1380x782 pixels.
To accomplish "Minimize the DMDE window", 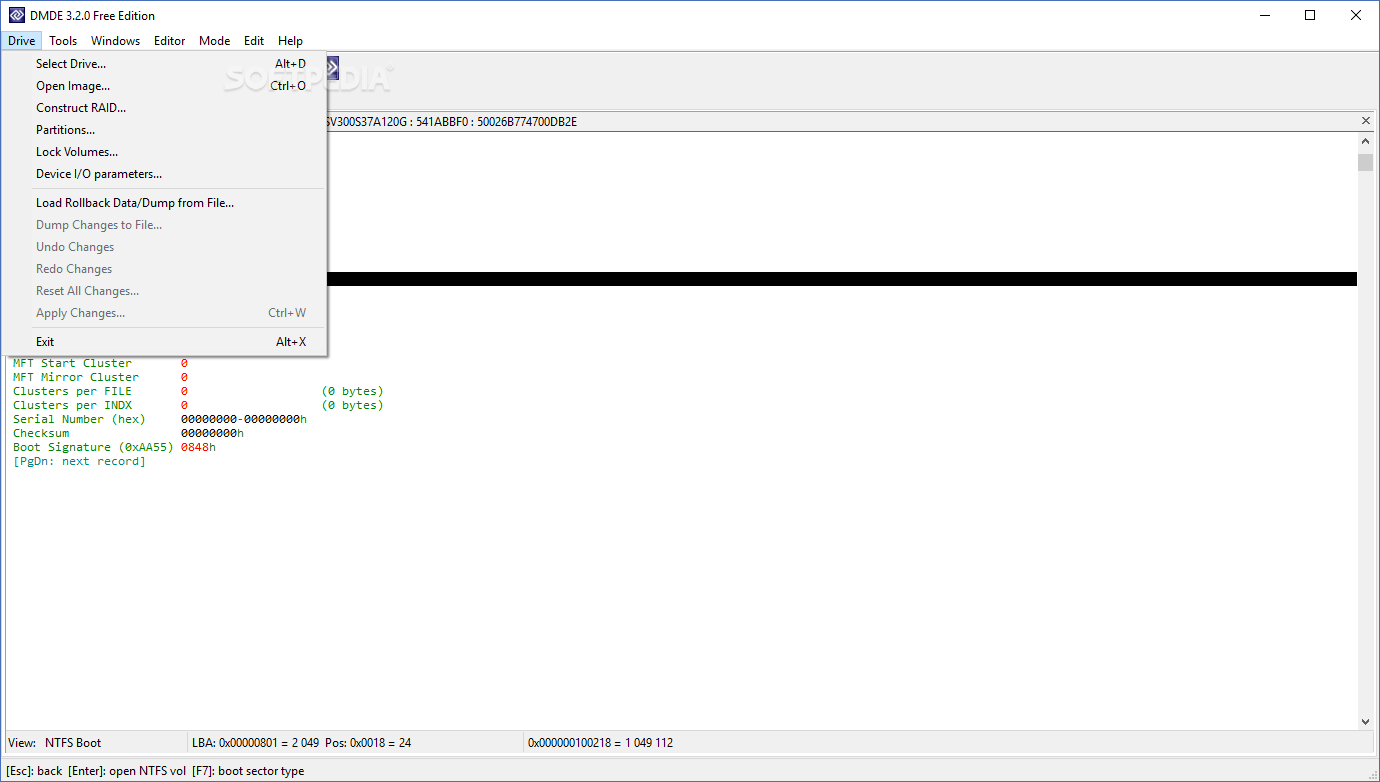I will coord(1264,15).
